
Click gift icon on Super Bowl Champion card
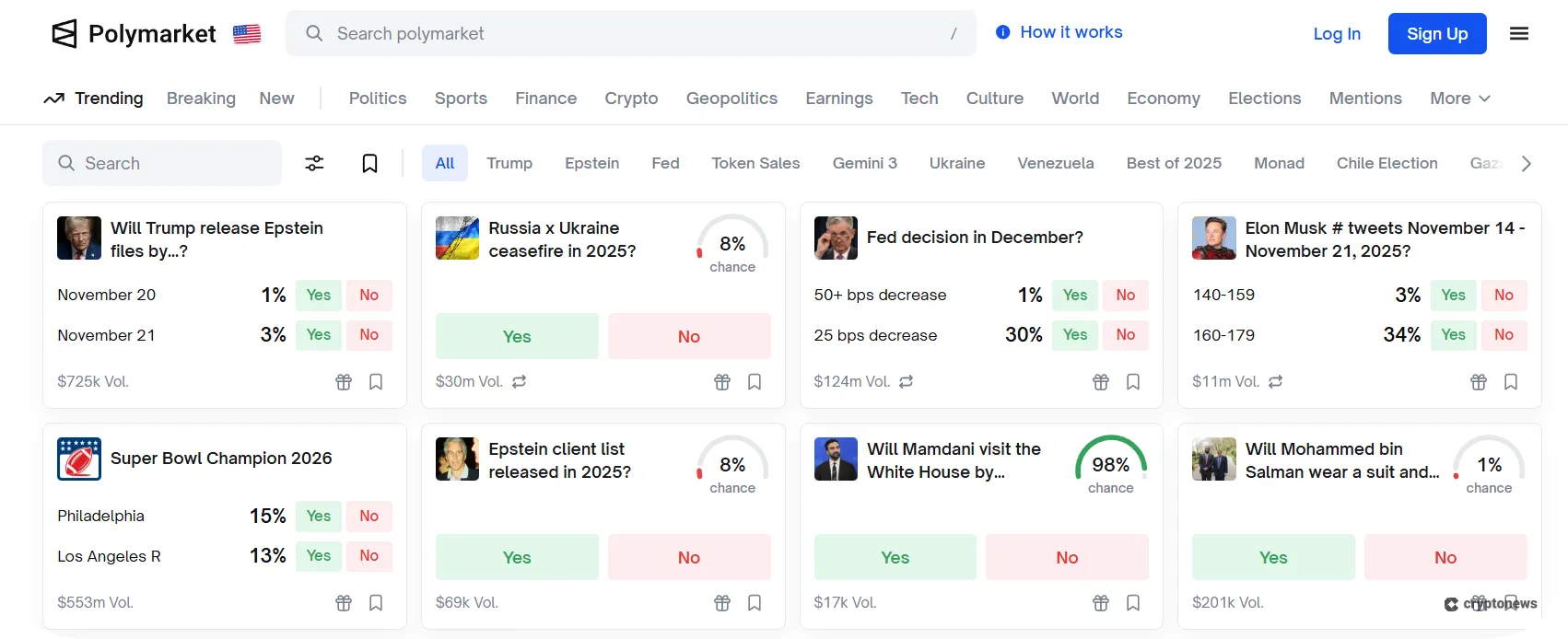coord(344,602)
